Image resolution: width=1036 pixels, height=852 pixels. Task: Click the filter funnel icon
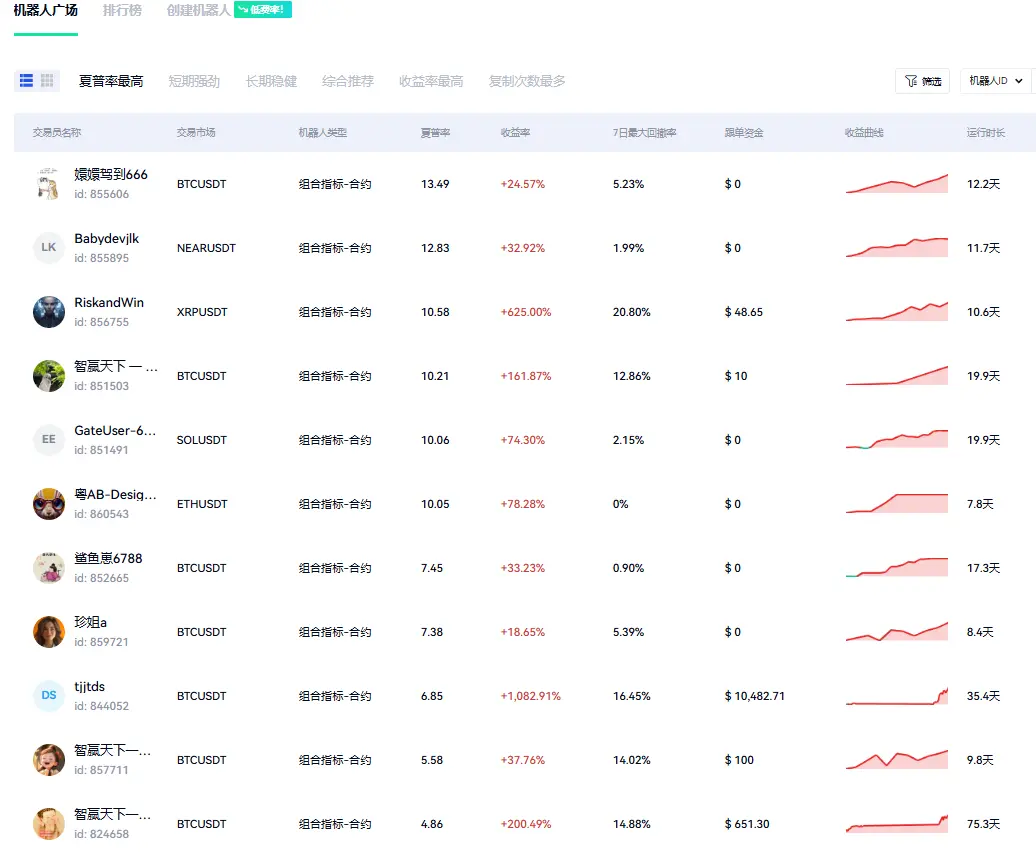pyautogui.click(x=911, y=81)
